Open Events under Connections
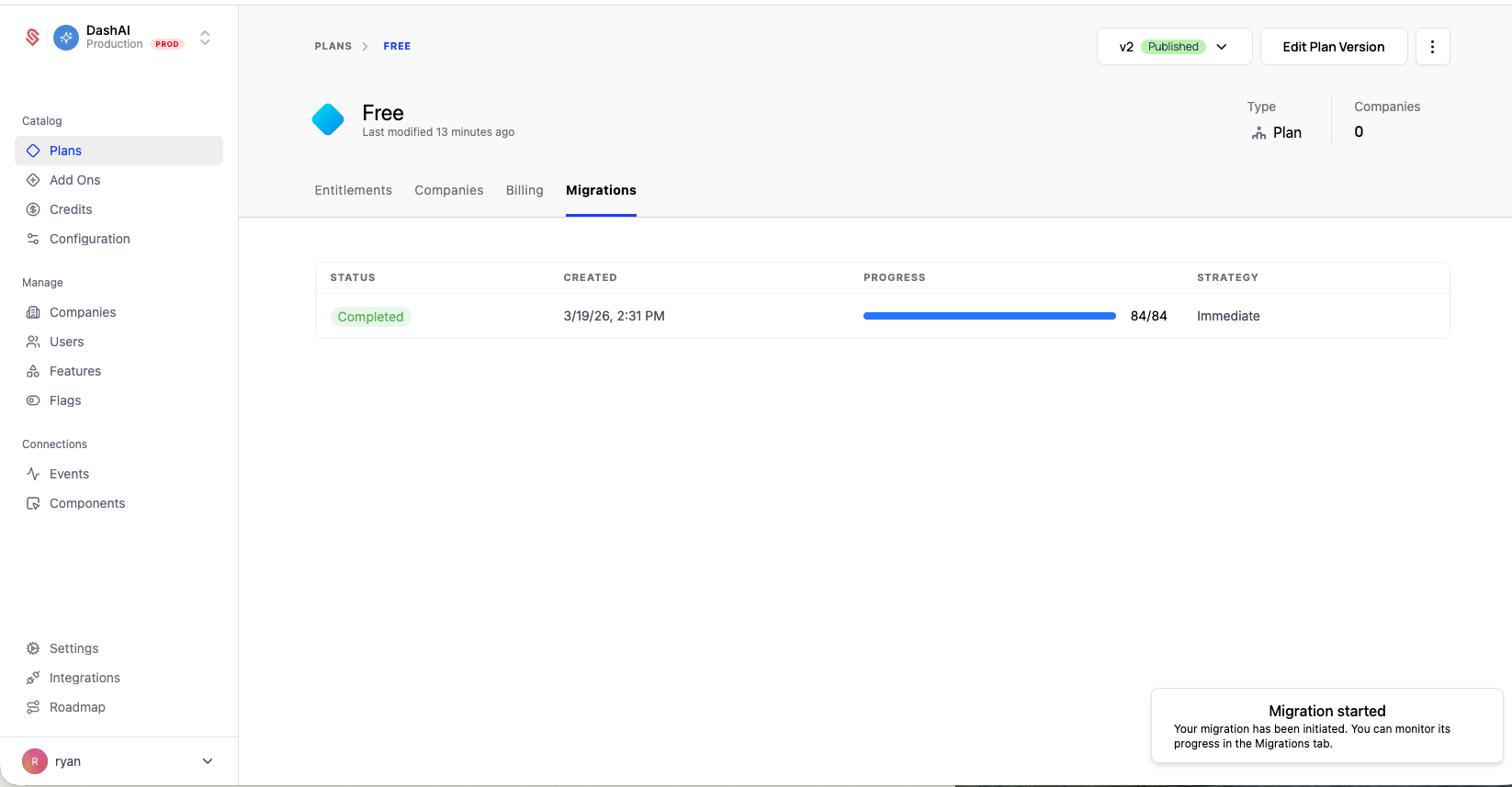Image resolution: width=1512 pixels, height=787 pixels. tap(118, 474)
